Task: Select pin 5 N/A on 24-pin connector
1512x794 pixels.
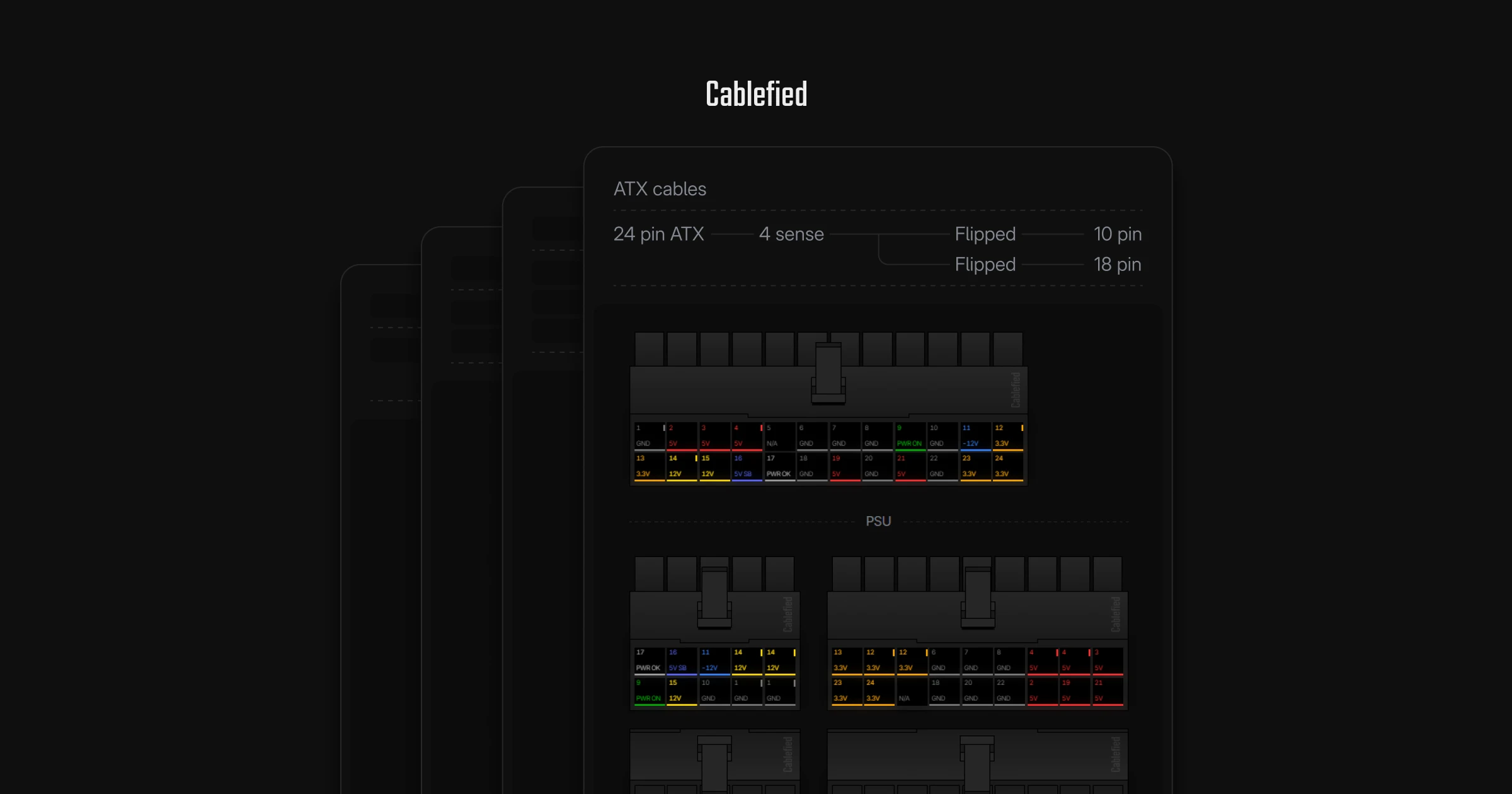Action: coord(780,436)
